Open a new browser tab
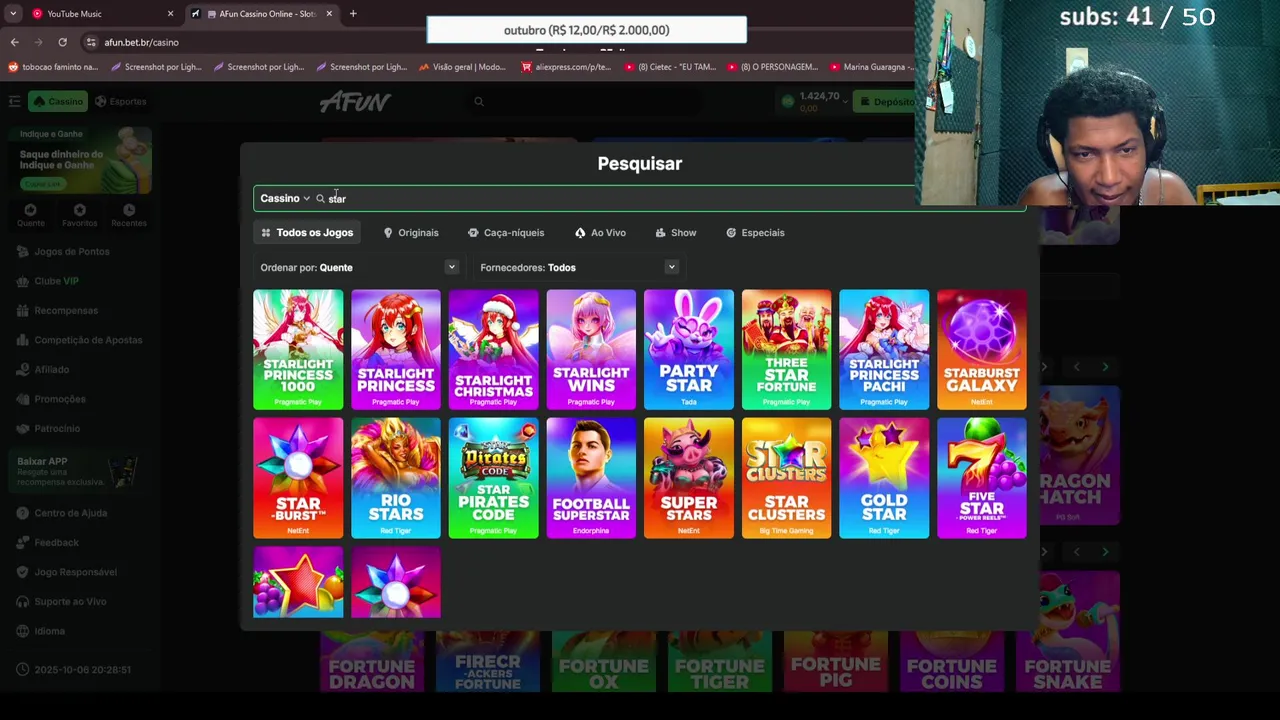Image resolution: width=1280 pixels, height=720 pixels. tap(353, 14)
